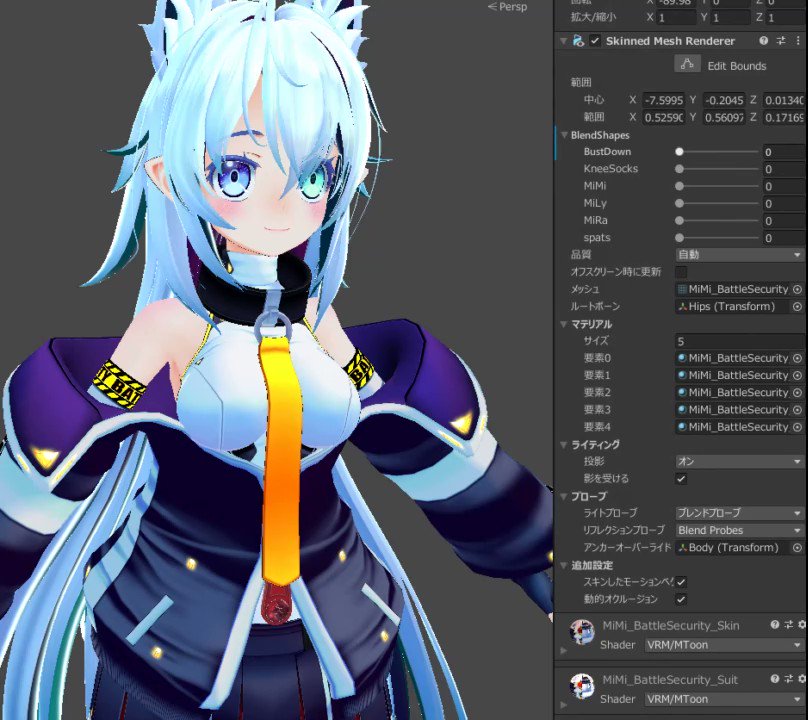Open object picker for 要素1 material
The width and height of the screenshot is (808, 720).
coord(797,375)
